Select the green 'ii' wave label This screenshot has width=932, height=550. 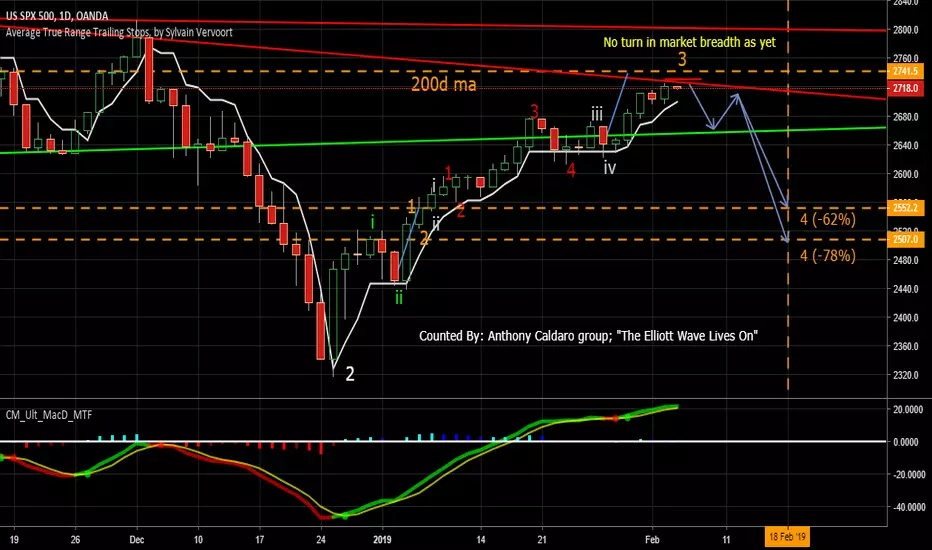pyautogui.click(x=399, y=297)
